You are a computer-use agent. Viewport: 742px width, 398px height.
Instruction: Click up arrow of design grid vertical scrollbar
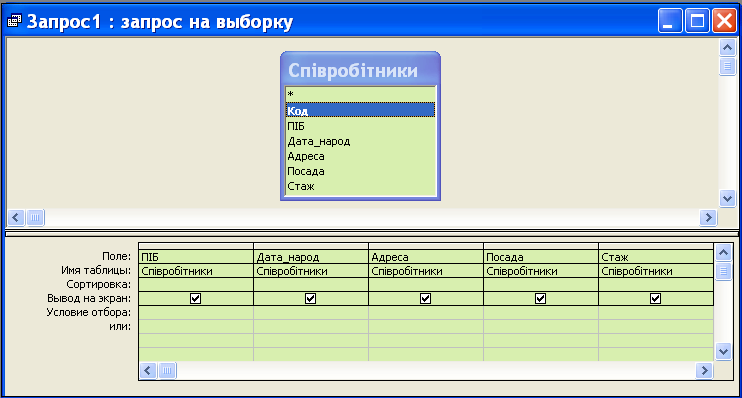(723, 253)
